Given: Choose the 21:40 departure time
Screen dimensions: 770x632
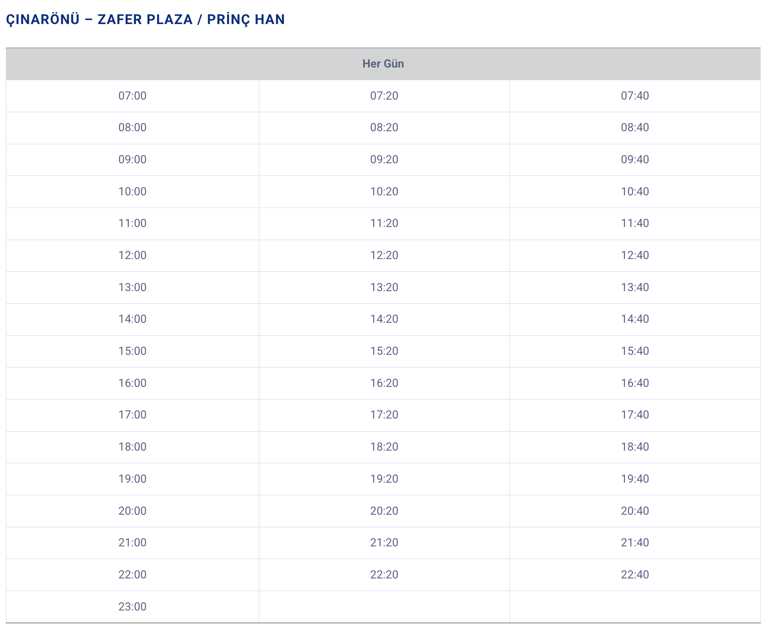Looking at the screenshot, I should [635, 543].
